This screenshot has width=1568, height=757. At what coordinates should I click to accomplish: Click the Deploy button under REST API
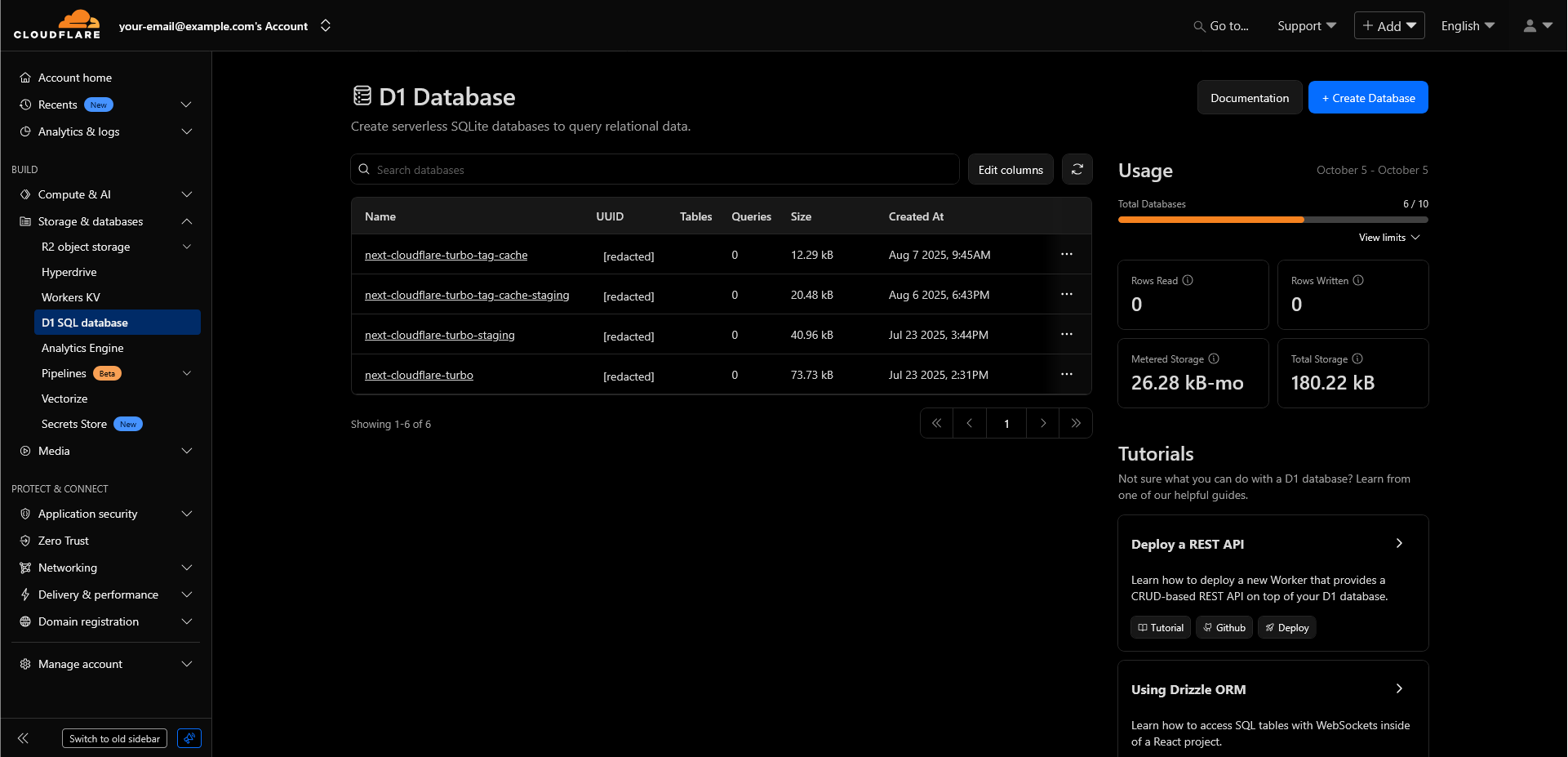point(1286,627)
